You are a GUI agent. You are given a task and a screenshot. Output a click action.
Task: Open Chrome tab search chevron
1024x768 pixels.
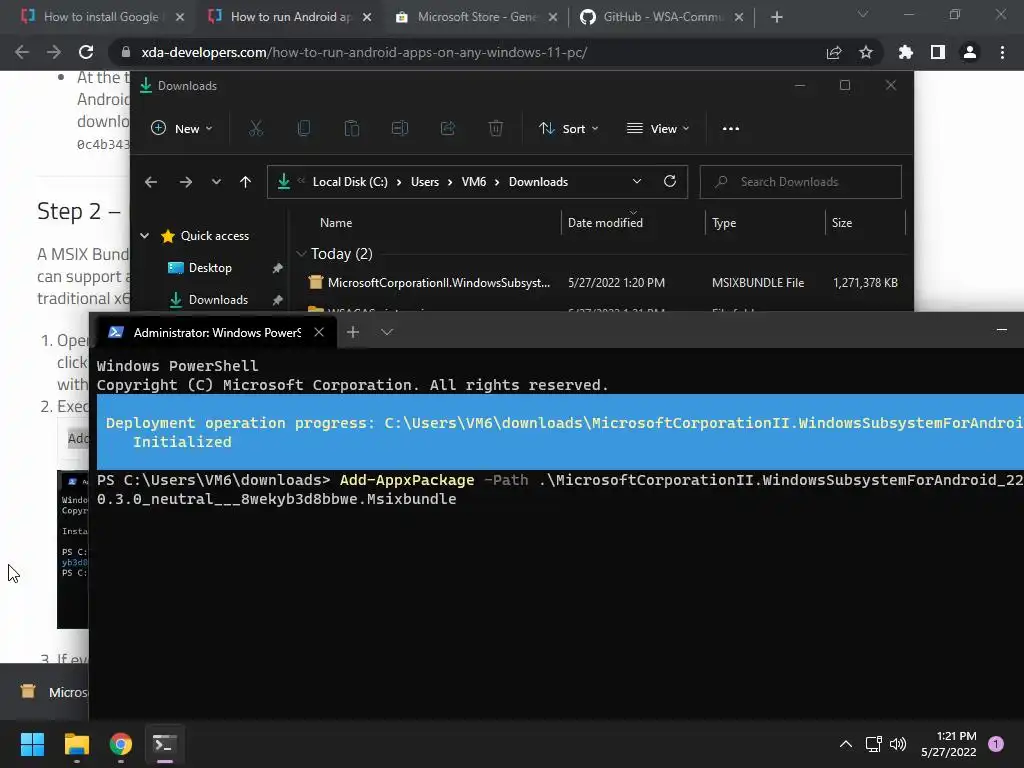(863, 14)
